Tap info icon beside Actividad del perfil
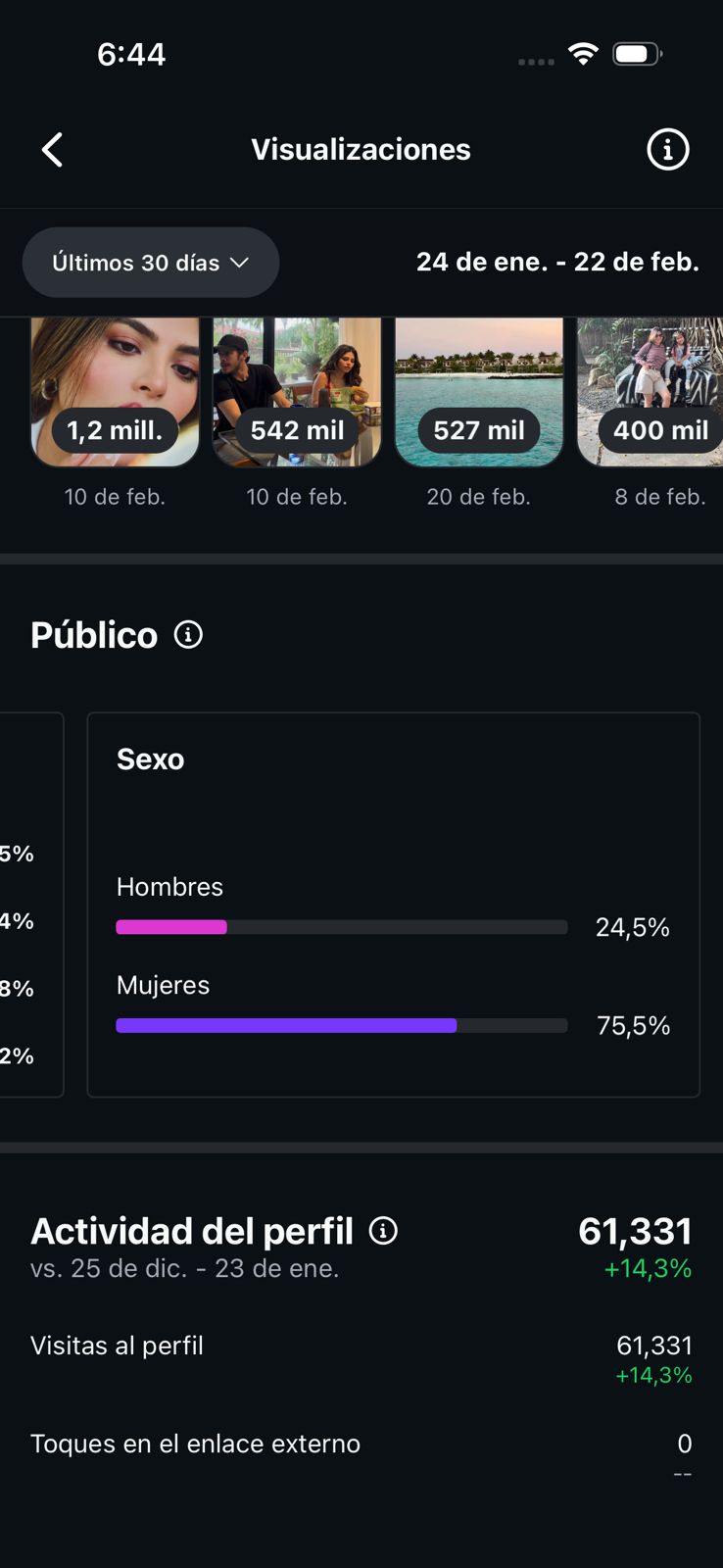 (x=383, y=1231)
